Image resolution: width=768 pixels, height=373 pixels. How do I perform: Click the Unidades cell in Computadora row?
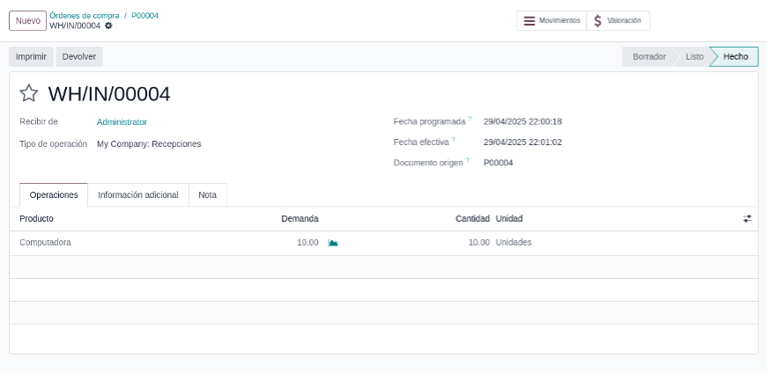(514, 243)
